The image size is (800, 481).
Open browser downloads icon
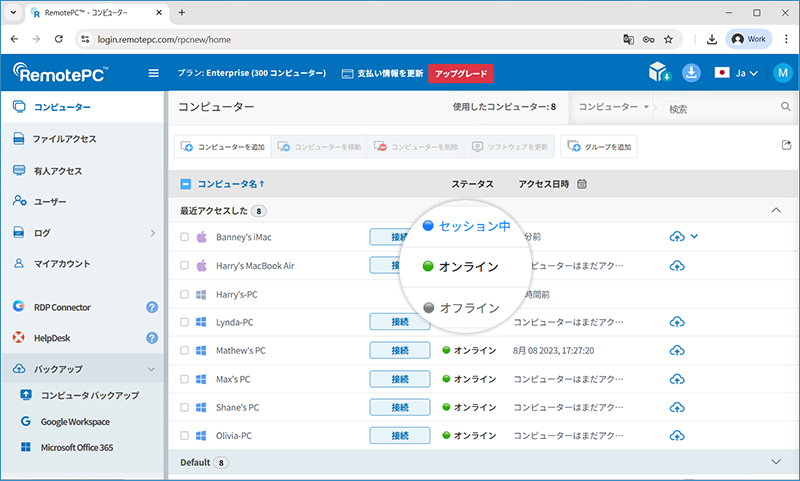(x=712, y=39)
